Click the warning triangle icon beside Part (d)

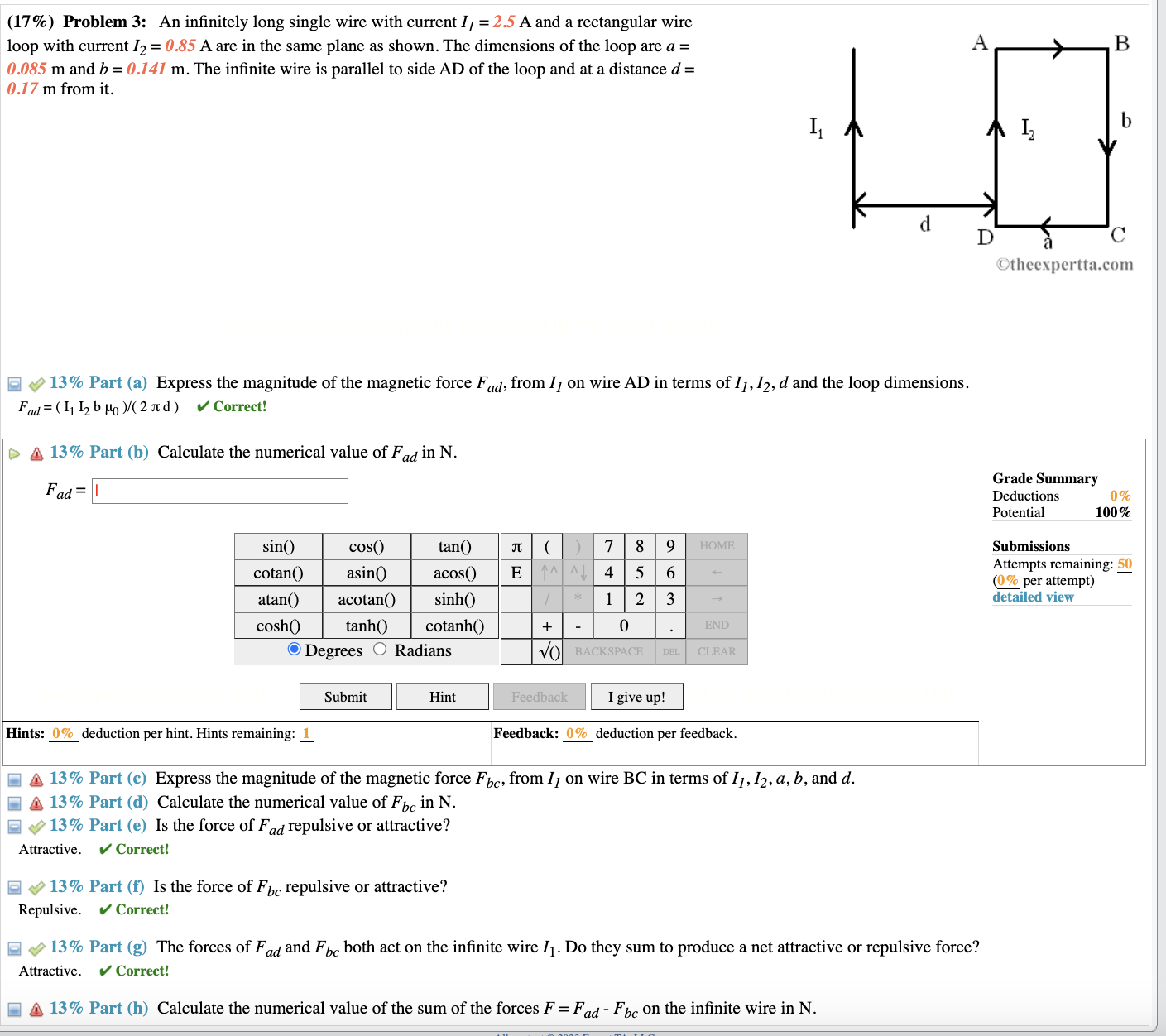pos(35,801)
